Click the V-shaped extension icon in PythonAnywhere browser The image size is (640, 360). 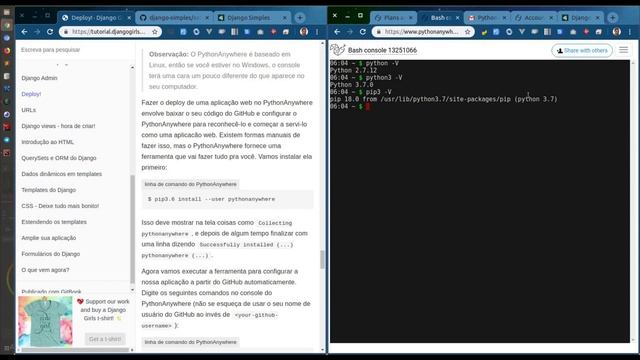[x=522, y=32]
